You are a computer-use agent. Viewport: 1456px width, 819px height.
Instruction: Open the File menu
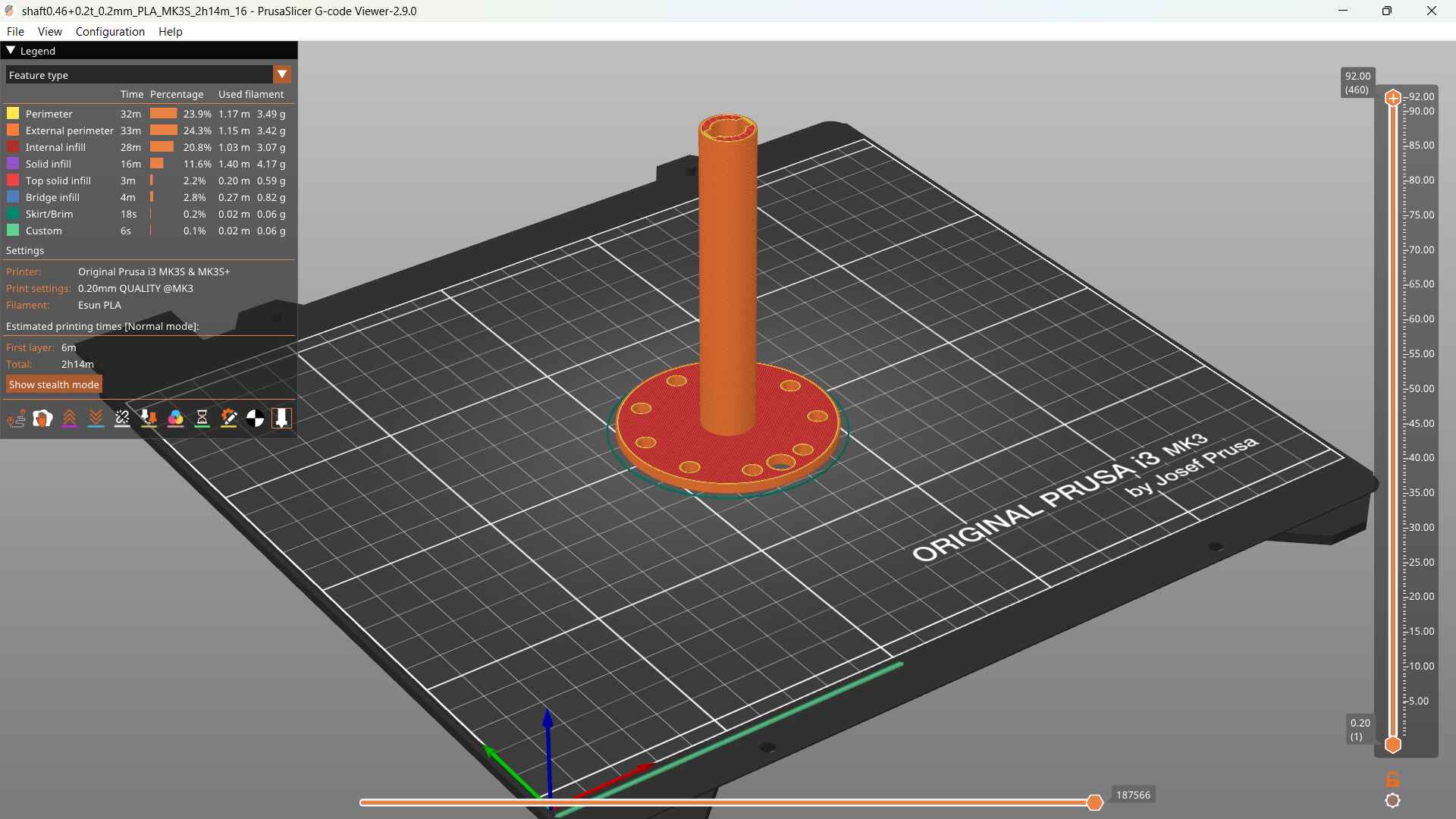pos(15,31)
